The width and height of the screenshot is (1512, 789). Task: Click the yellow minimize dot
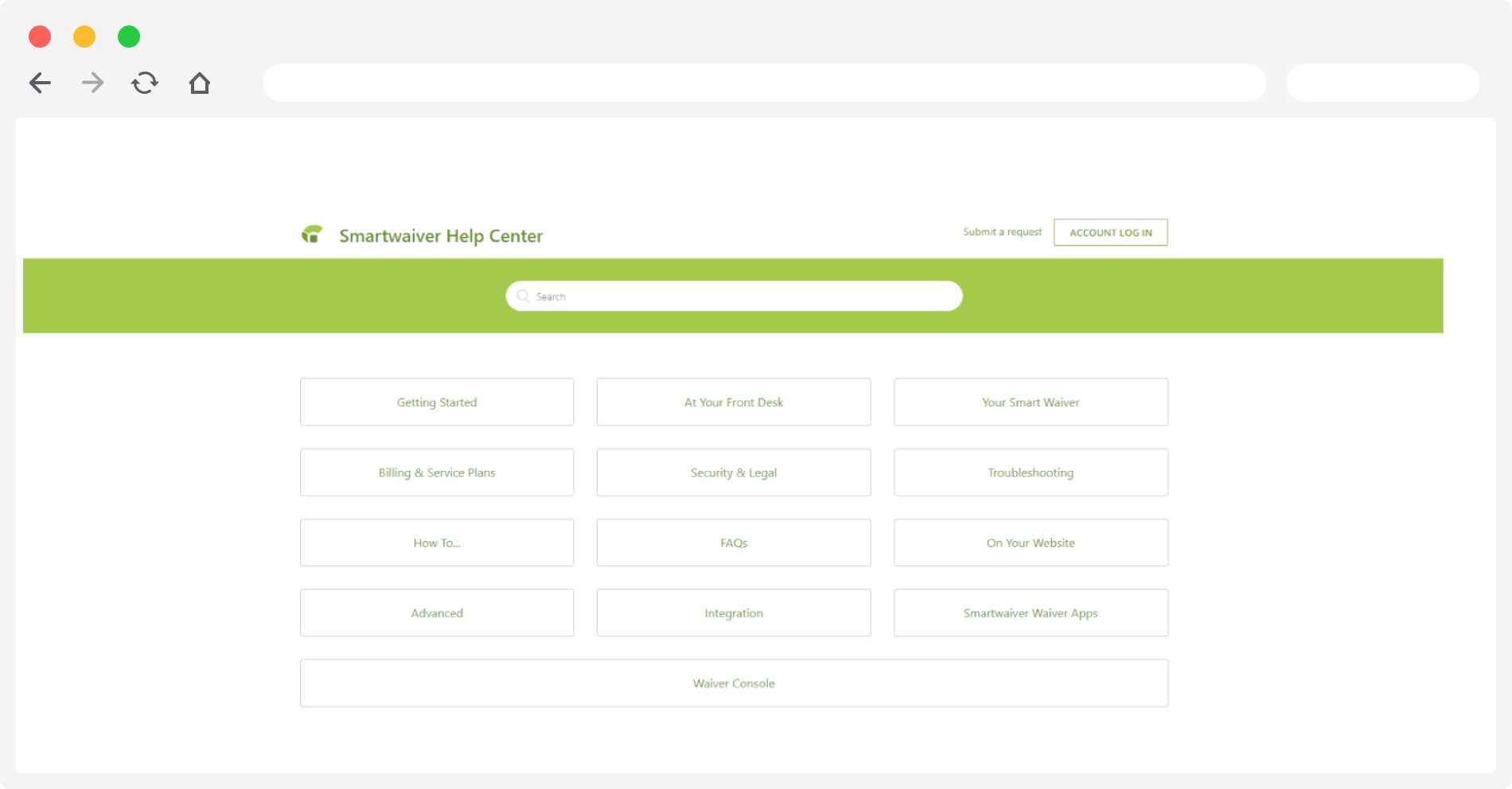point(84,37)
